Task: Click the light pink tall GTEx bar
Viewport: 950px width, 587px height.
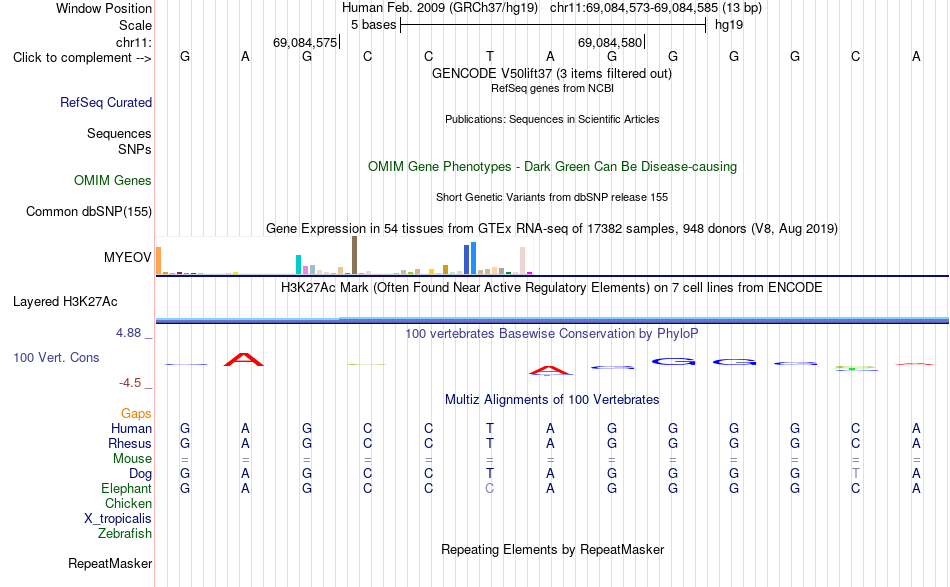Action: pyautogui.click(x=522, y=260)
